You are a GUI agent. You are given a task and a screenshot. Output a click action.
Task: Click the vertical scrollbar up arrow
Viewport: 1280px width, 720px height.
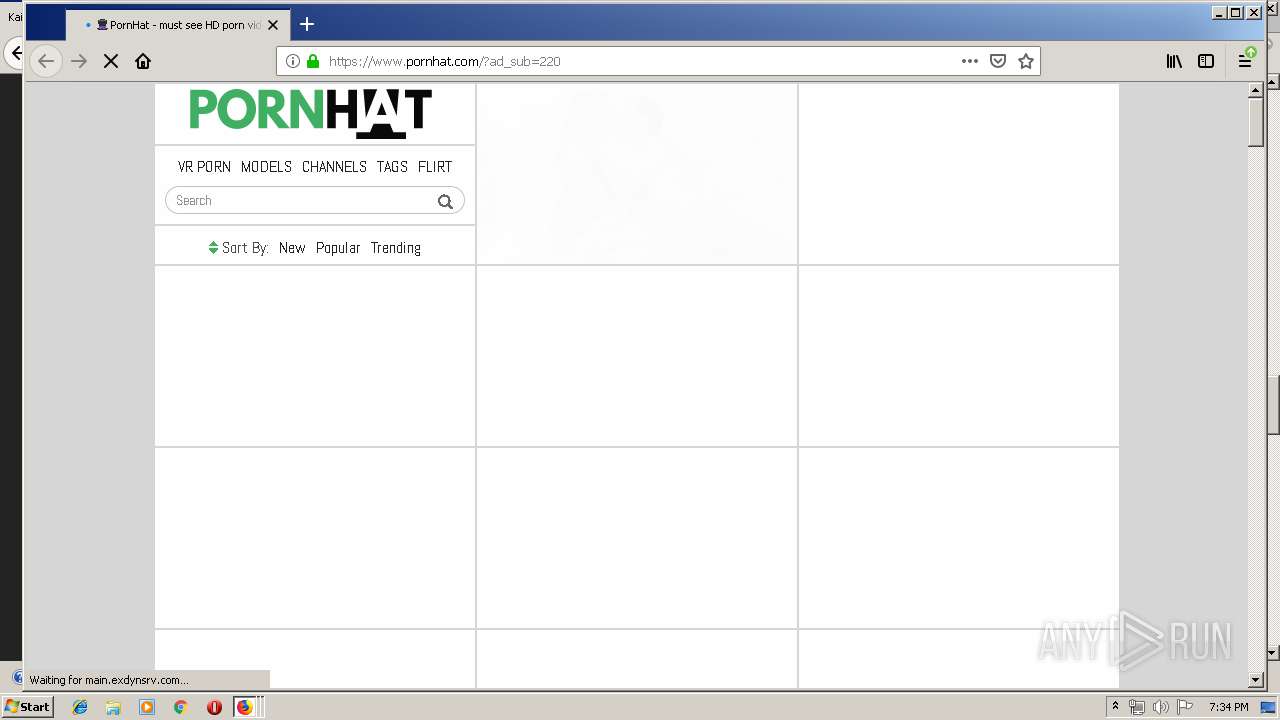(x=1256, y=91)
